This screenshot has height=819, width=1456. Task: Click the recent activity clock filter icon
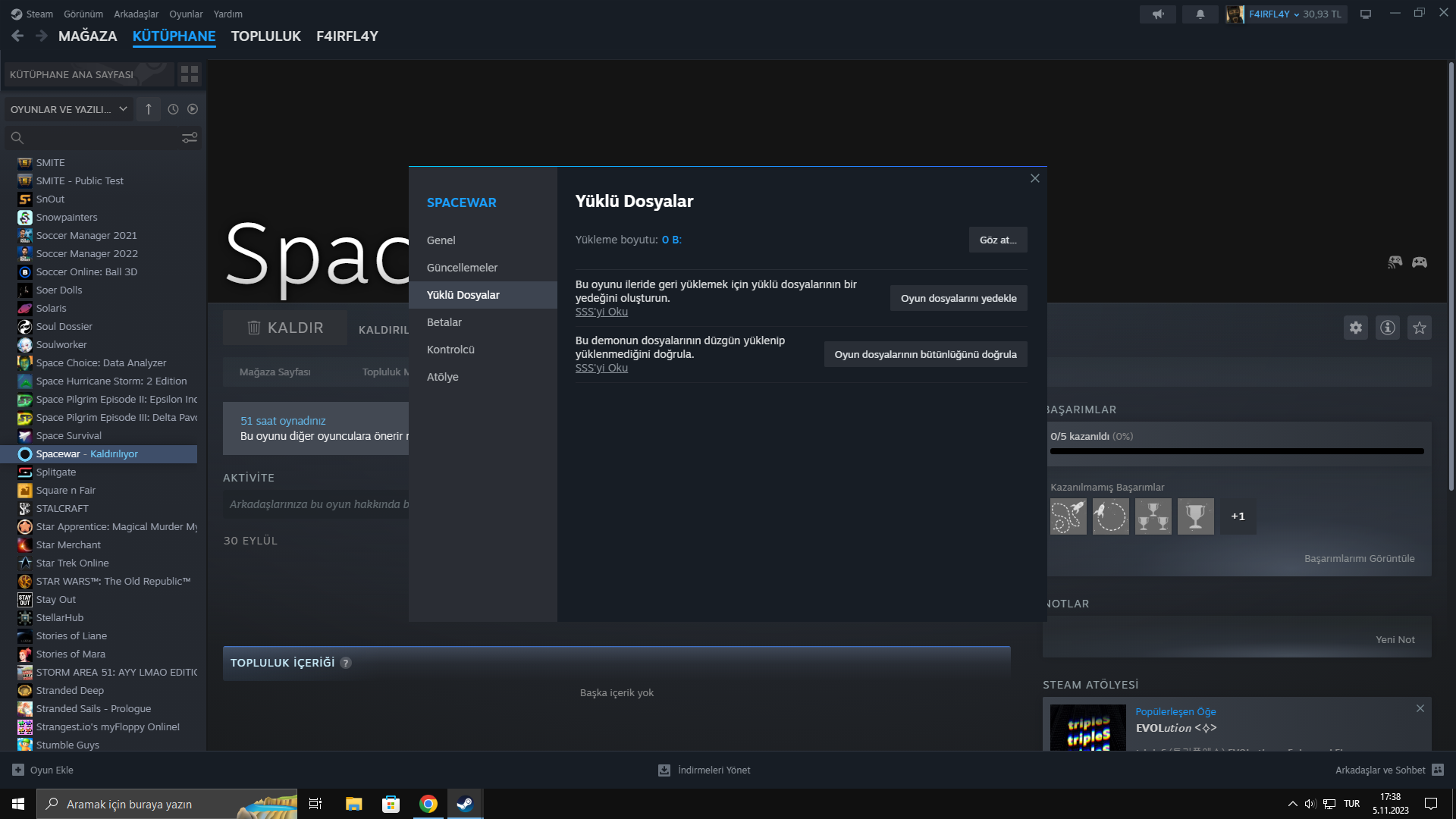[173, 109]
